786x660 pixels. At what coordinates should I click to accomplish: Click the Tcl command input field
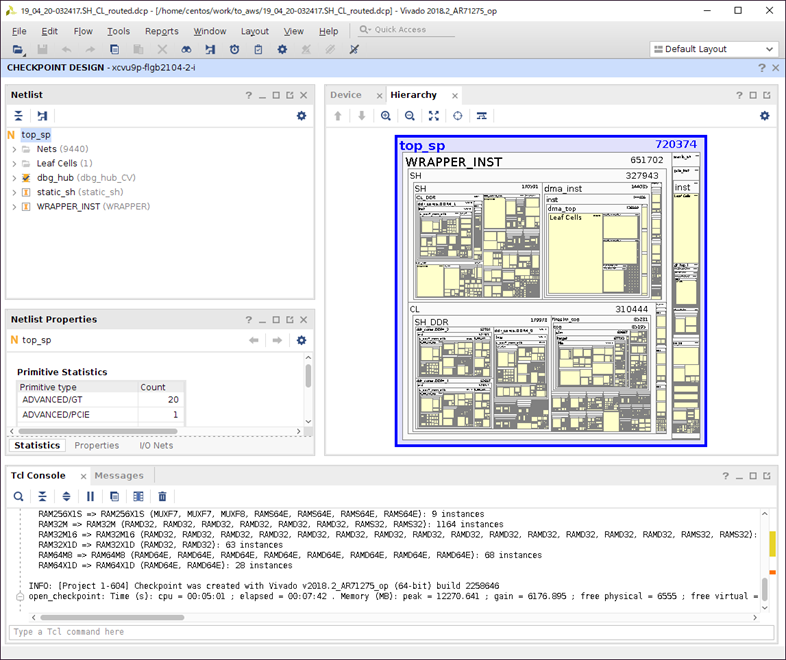[x=391, y=632]
